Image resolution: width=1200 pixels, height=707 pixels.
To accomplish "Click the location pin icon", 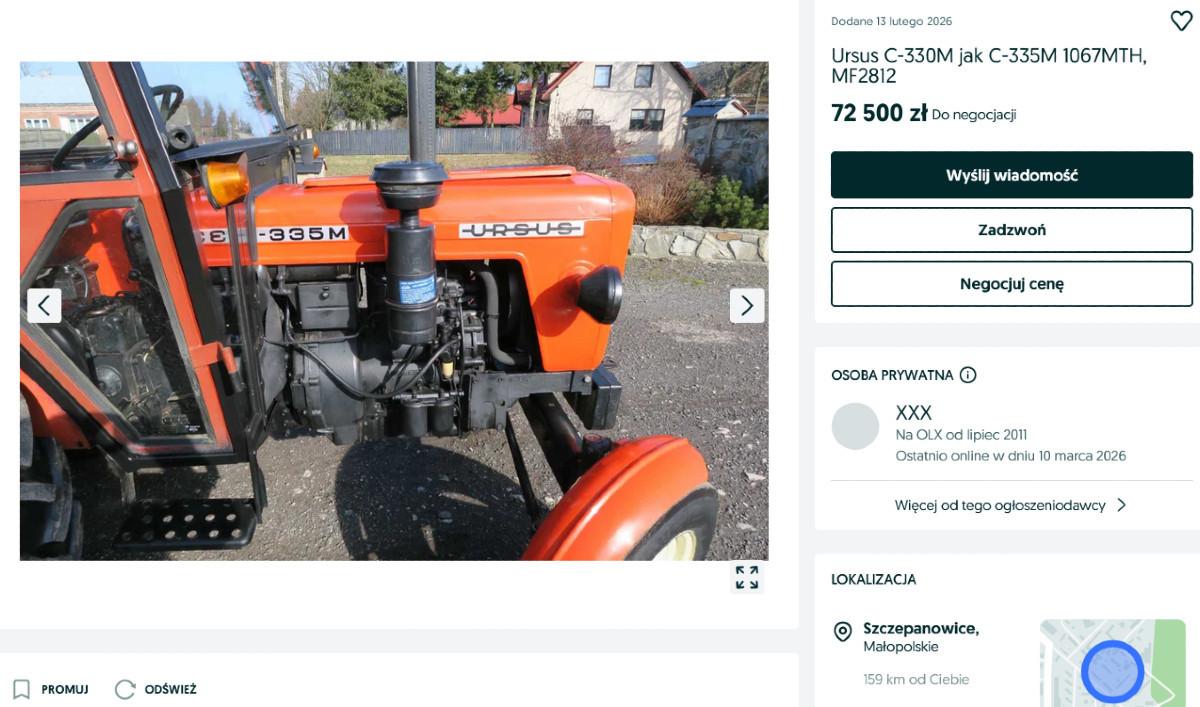I will point(843,631).
